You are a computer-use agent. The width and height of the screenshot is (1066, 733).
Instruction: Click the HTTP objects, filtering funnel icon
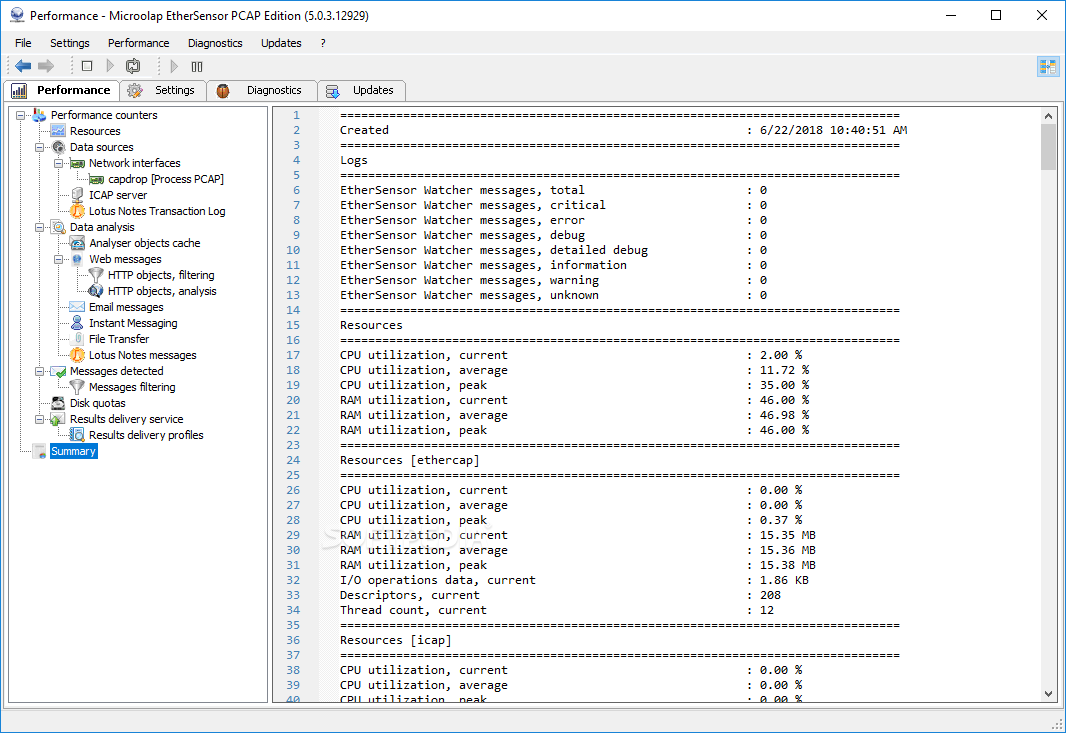point(97,275)
